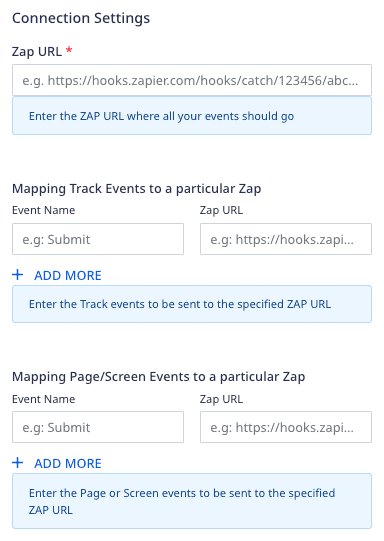Click the red required asterisk beside Zap URL

[69, 50]
